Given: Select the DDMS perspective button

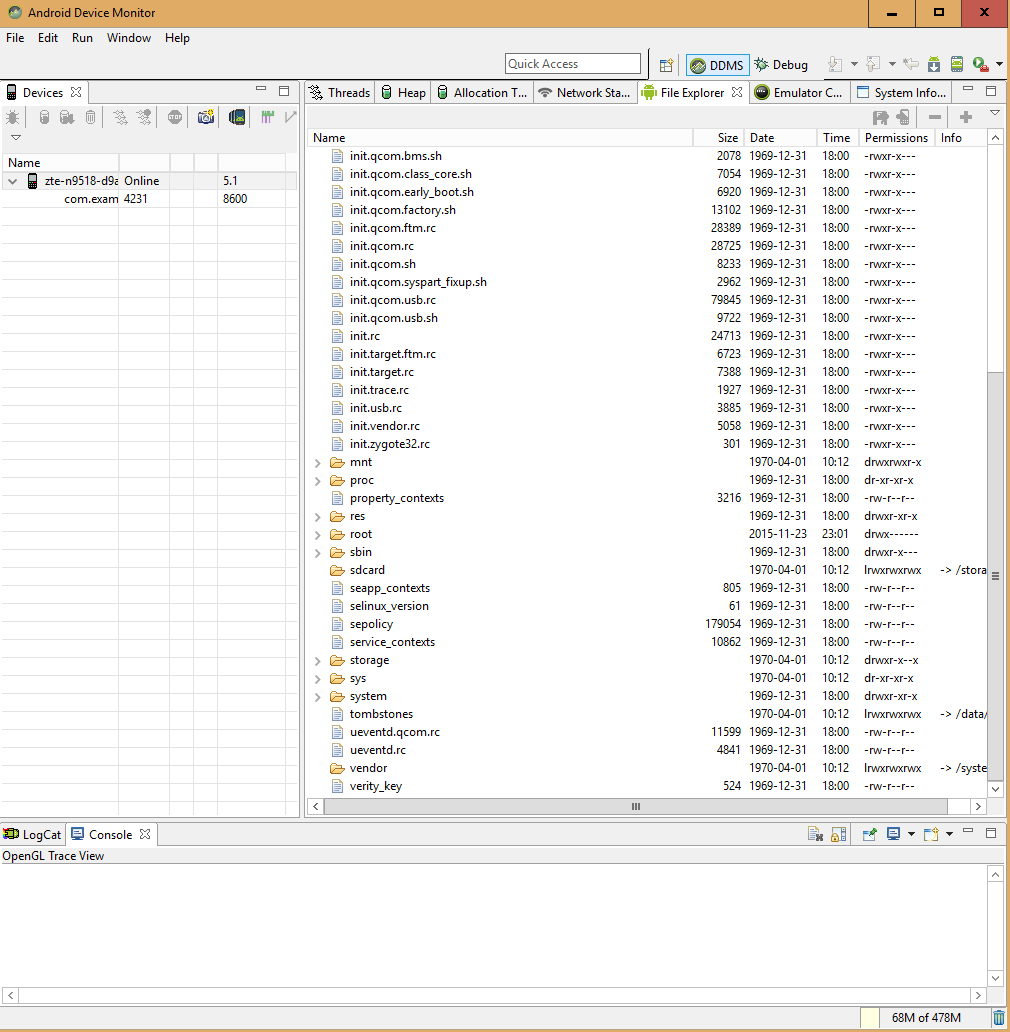Looking at the screenshot, I should [x=717, y=65].
